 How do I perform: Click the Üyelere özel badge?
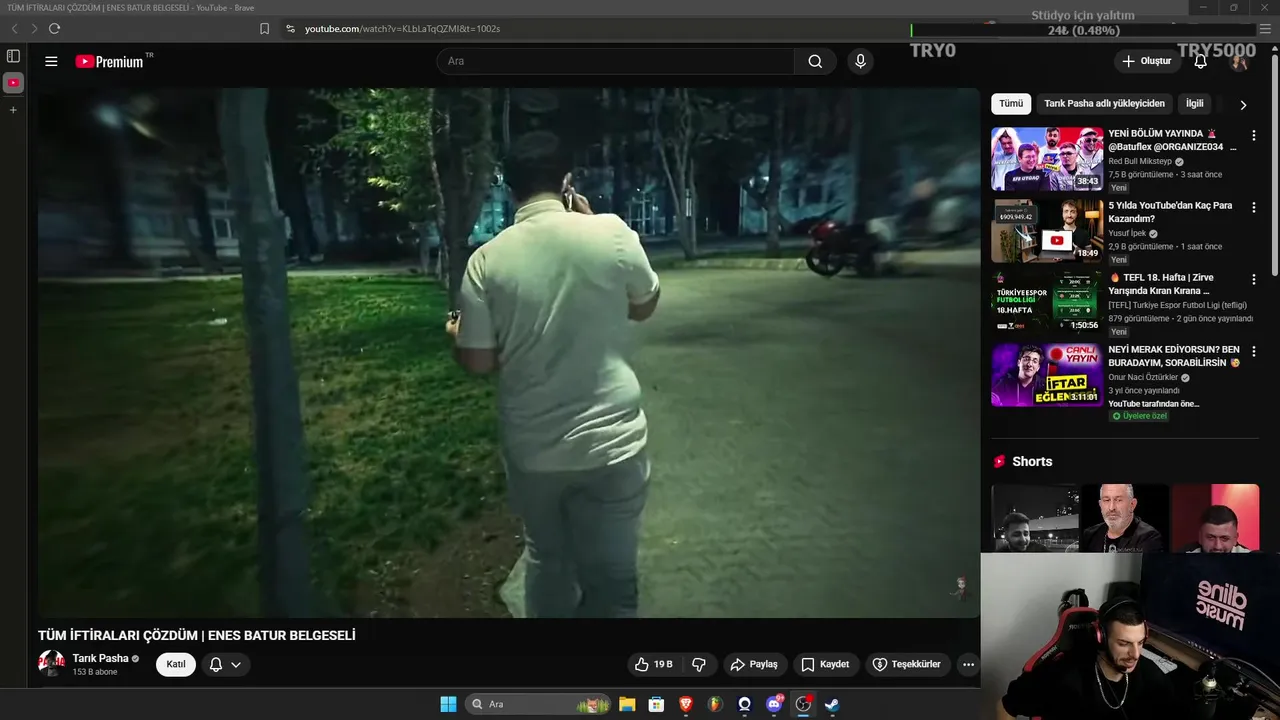[1139, 416]
